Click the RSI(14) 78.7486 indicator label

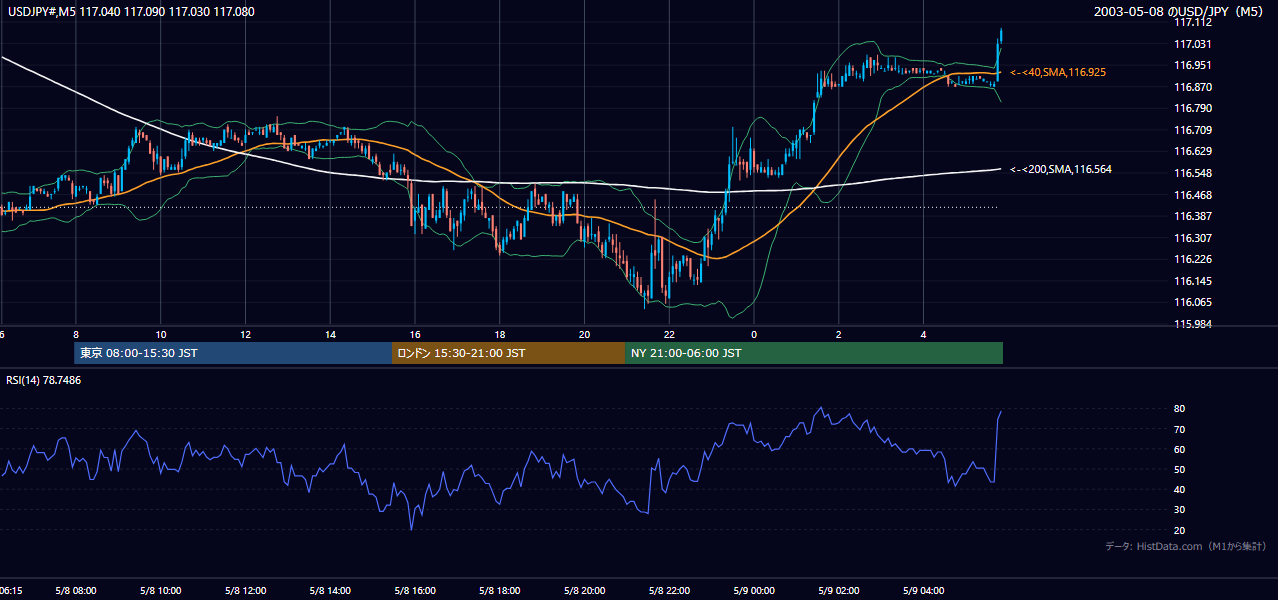pyautogui.click(x=44, y=380)
